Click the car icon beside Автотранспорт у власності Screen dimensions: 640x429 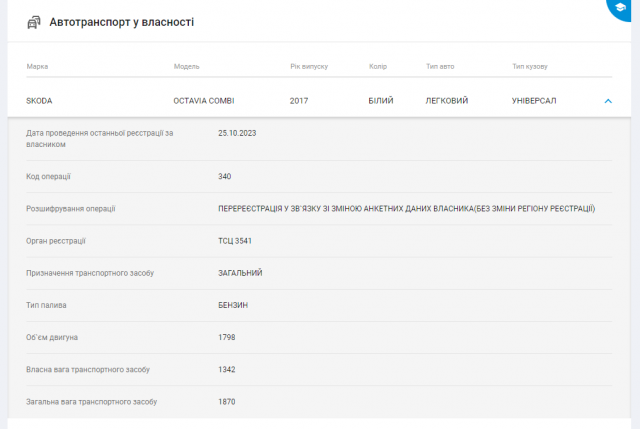click(34, 22)
